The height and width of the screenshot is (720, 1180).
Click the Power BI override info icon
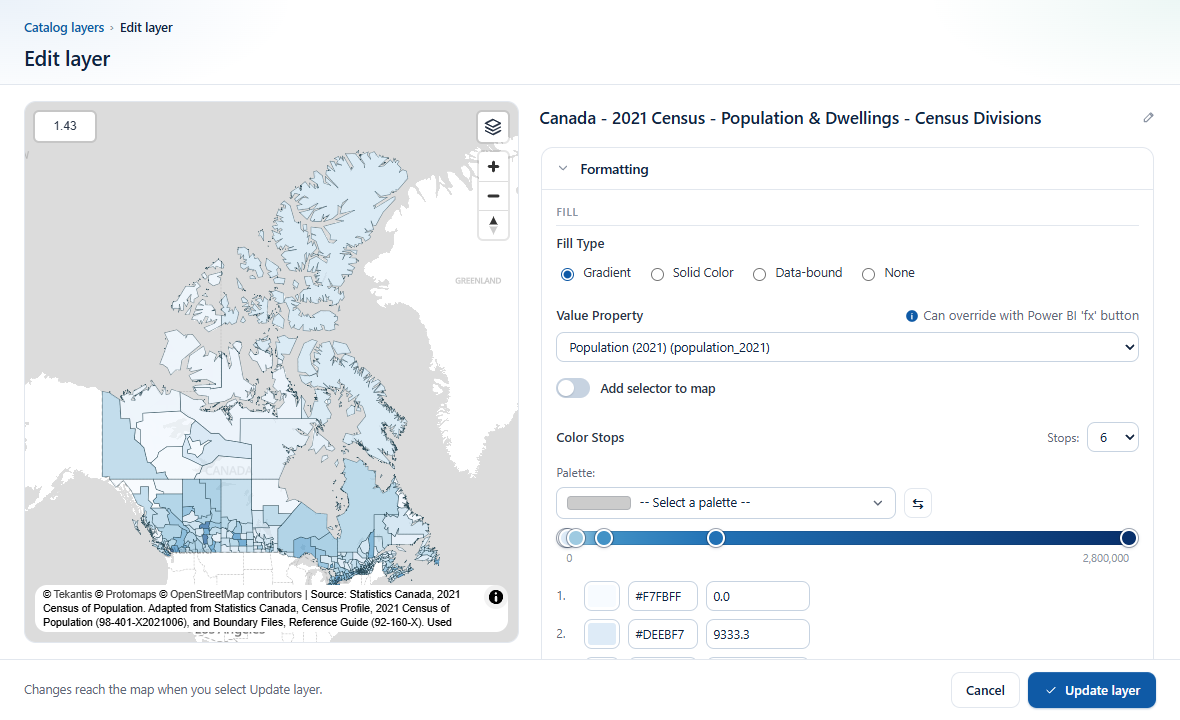point(911,316)
